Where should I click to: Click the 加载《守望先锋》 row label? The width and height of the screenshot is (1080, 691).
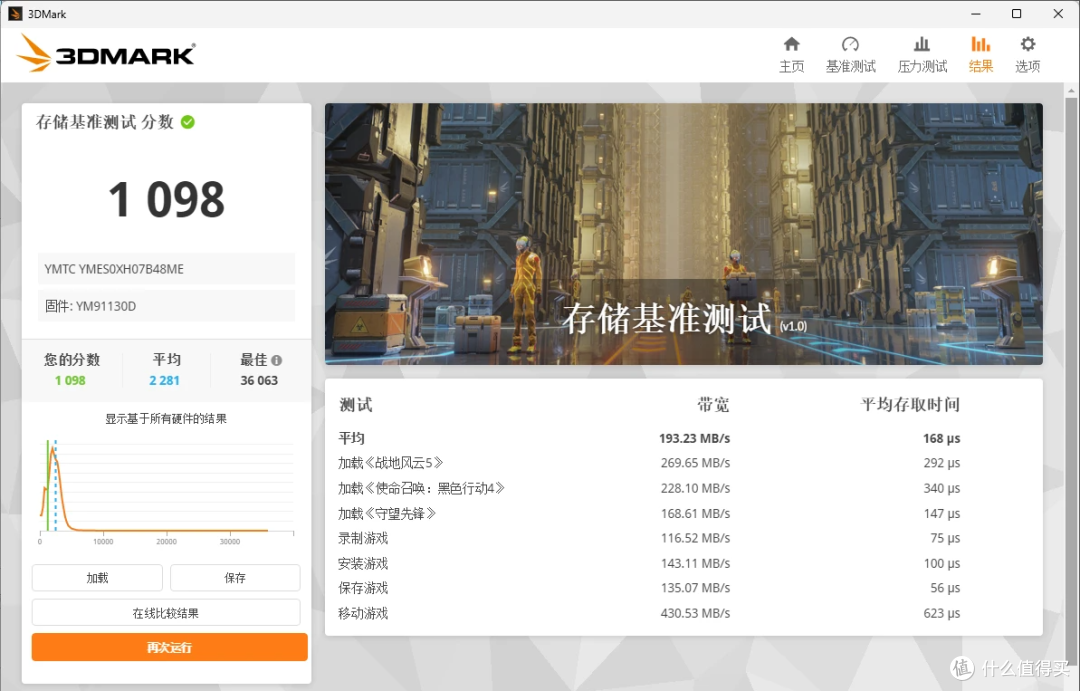click(387, 514)
